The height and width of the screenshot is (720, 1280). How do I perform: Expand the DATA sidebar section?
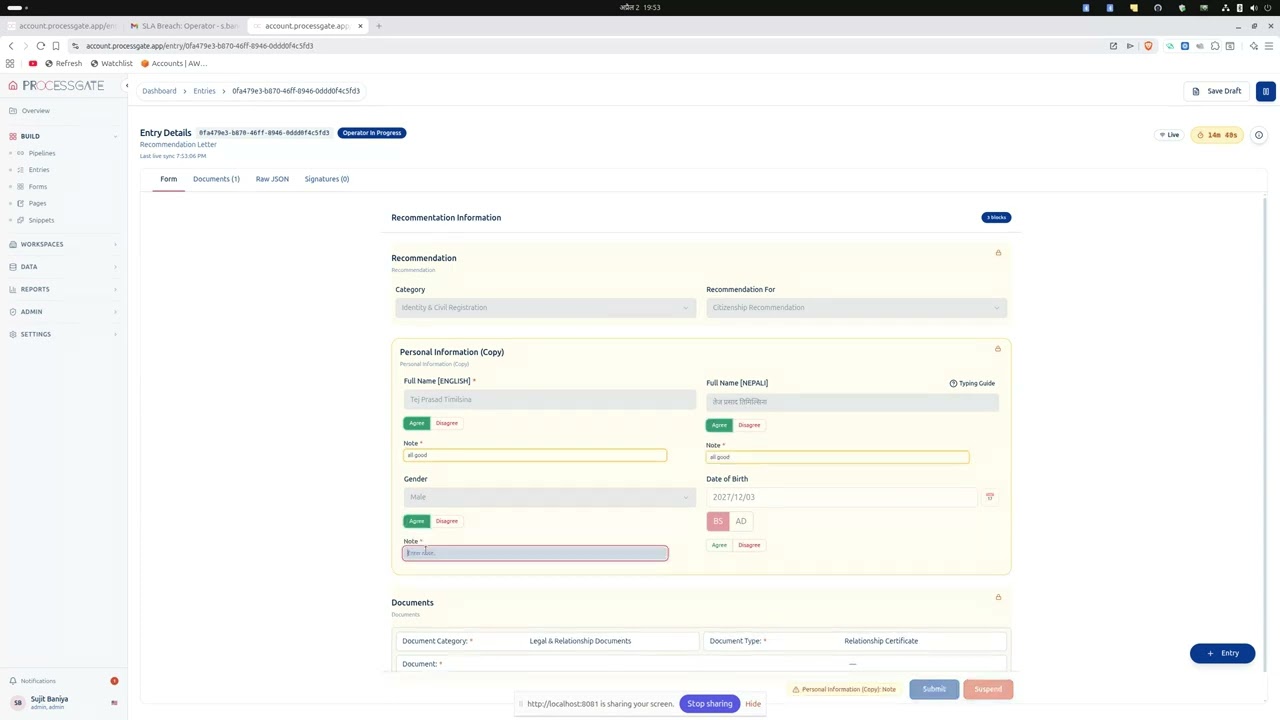(x=62, y=267)
